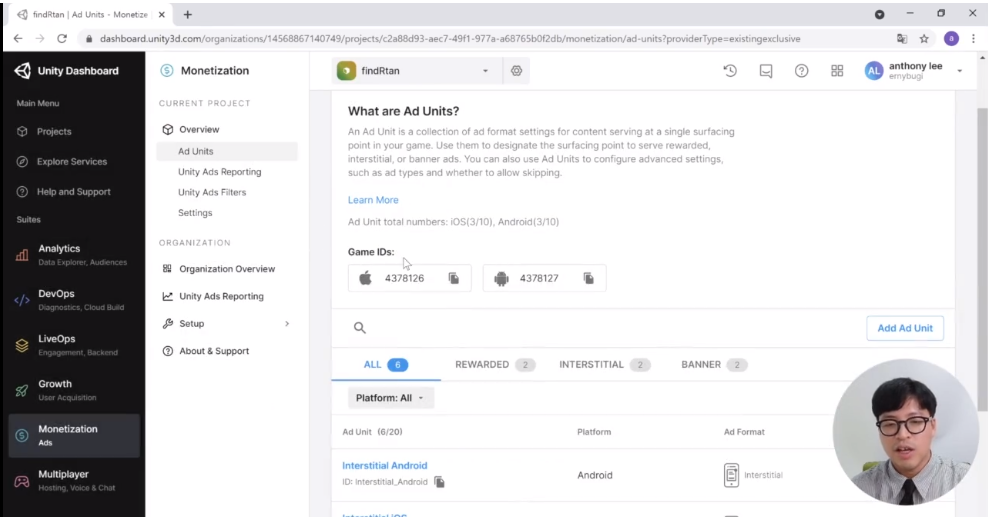Click the Analytics bar chart icon
Image resolution: width=988 pixels, height=517 pixels.
coord(22,255)
